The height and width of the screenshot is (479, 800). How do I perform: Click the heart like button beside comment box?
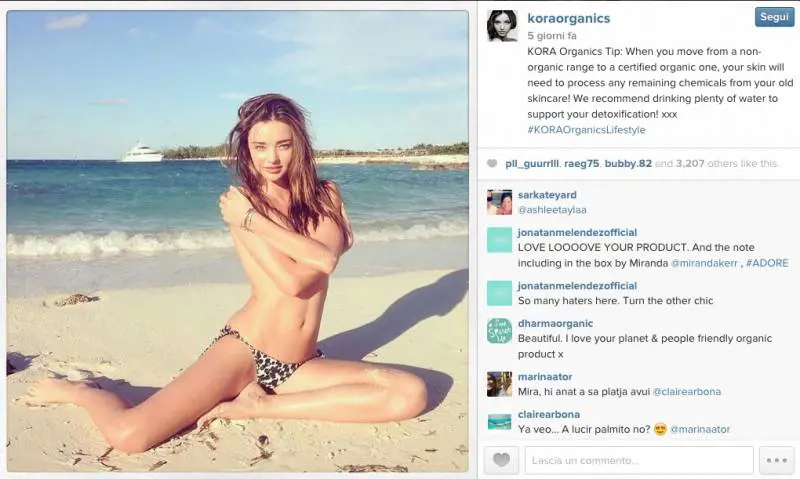pos(502,460)
